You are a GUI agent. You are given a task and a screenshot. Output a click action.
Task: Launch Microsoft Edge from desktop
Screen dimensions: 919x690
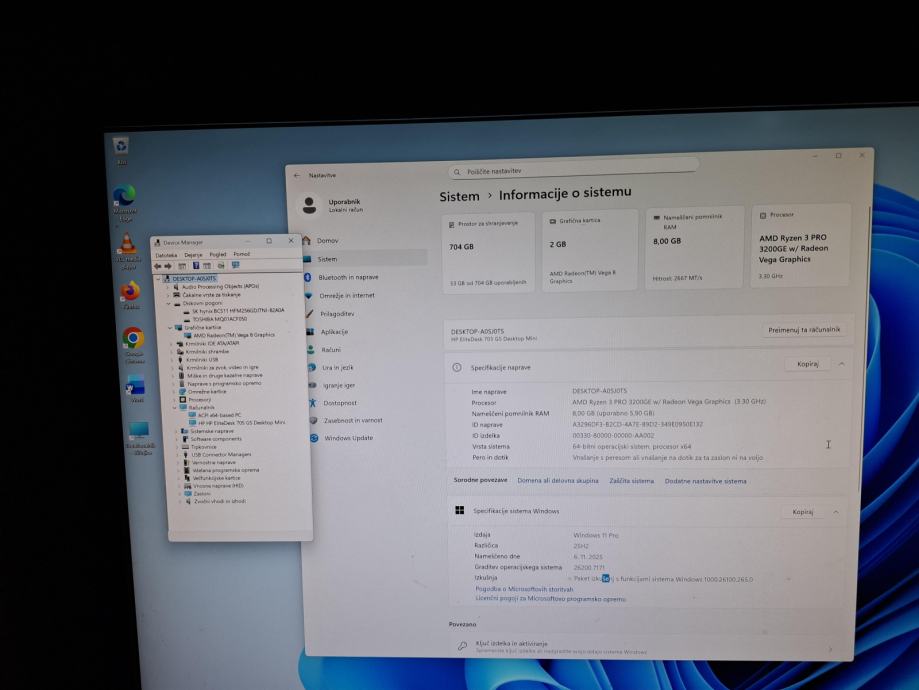coord(125,202)
